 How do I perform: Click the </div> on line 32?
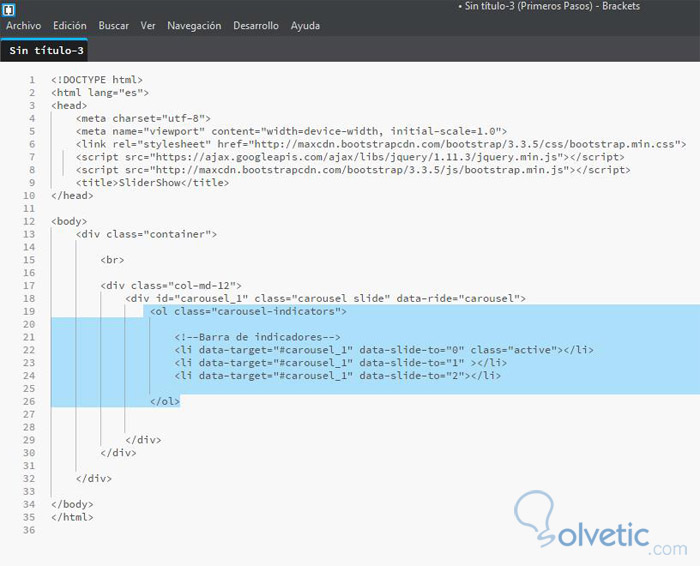(94, 479)
